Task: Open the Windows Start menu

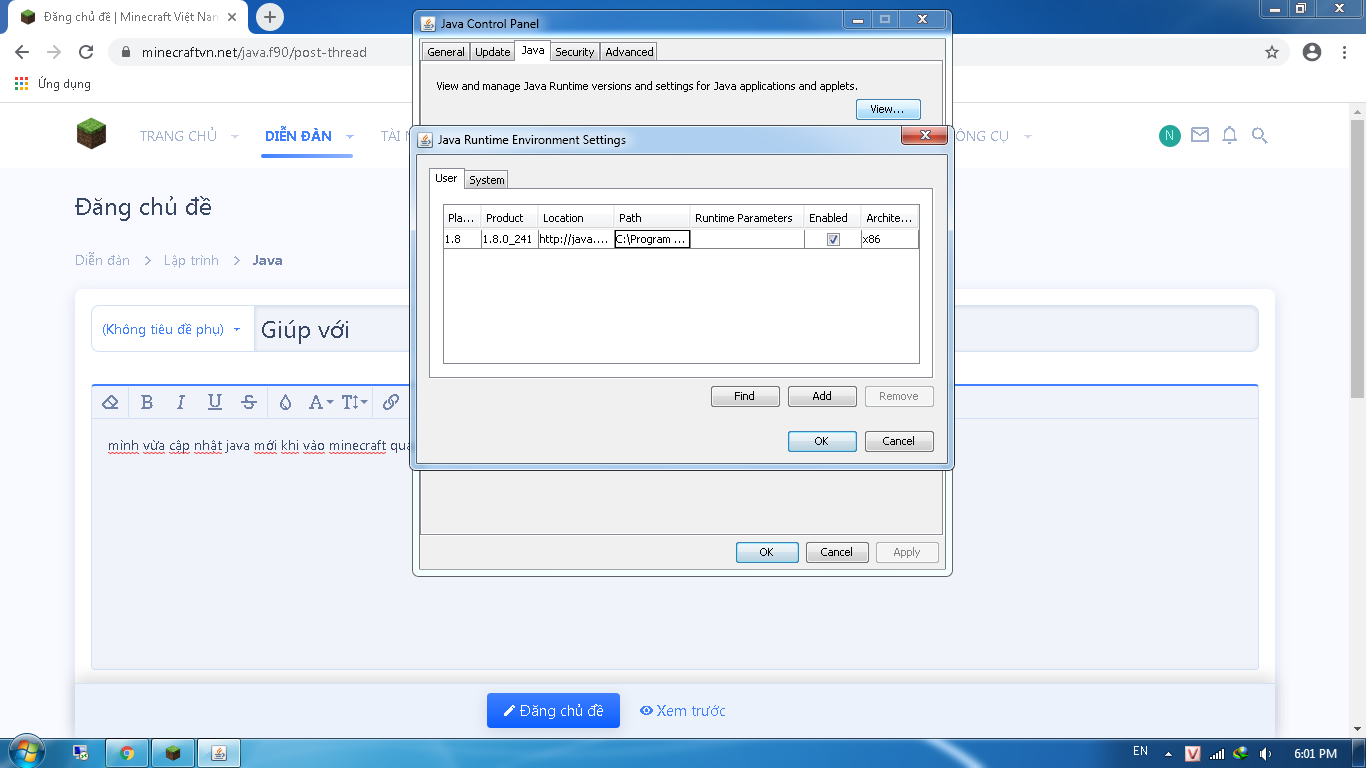Action: pyautogui.click(x=26, y=752)
